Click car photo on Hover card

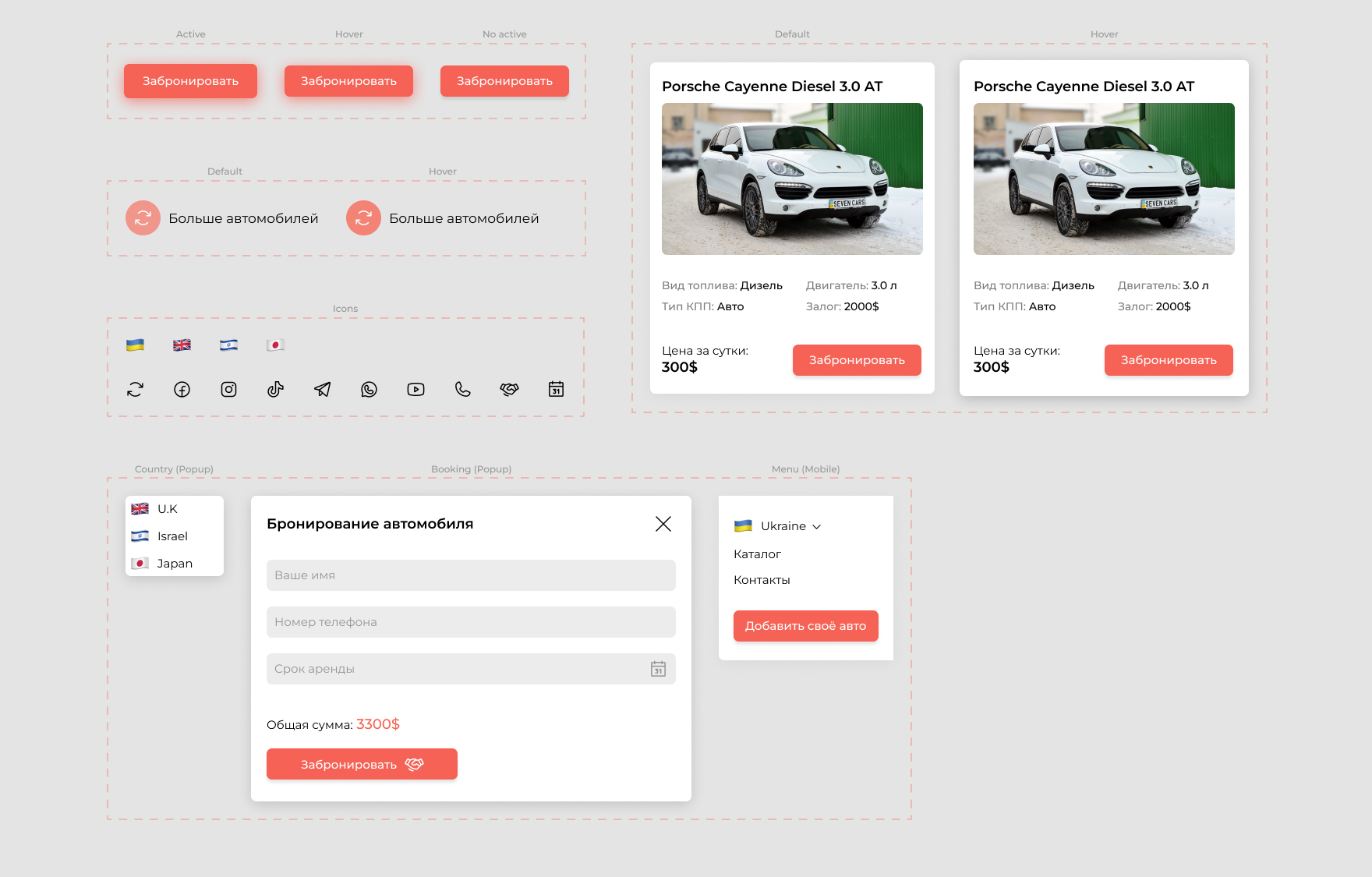[1104, 179]
